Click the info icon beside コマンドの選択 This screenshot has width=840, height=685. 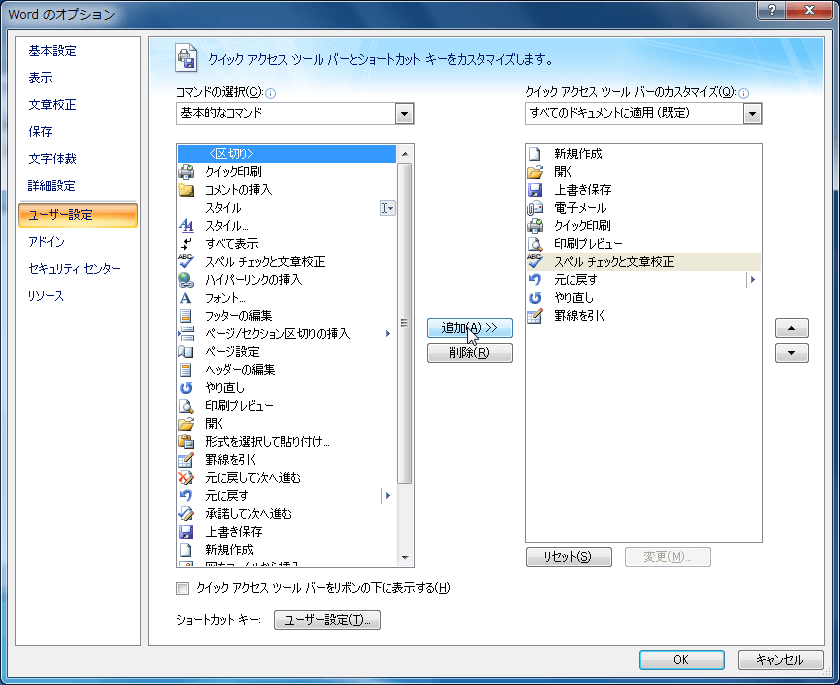point(271,94)
